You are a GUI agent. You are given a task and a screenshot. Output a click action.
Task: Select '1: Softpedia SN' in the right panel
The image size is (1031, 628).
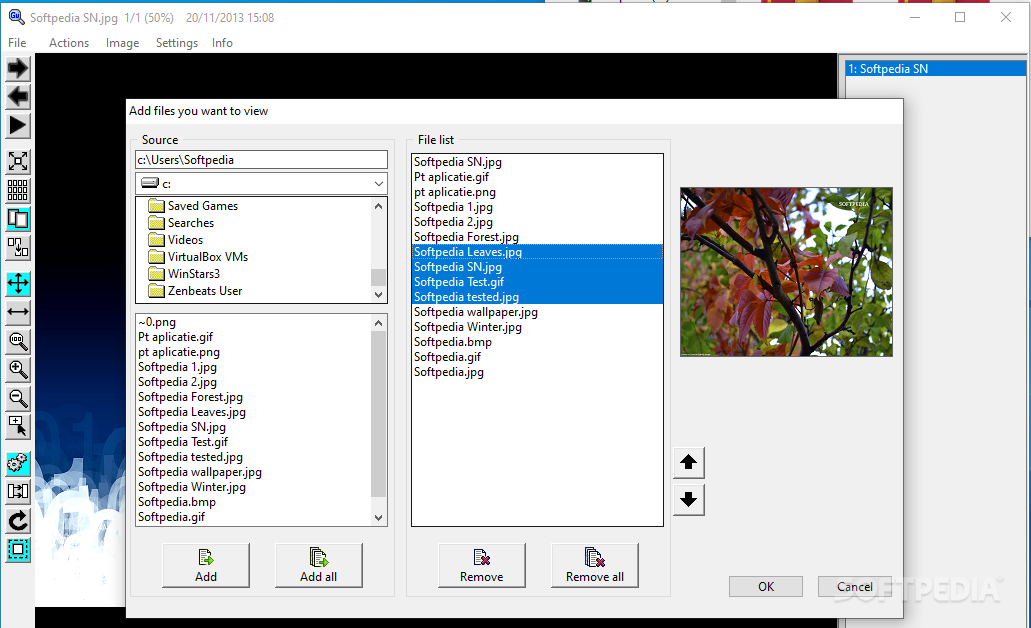coord(936,69)
